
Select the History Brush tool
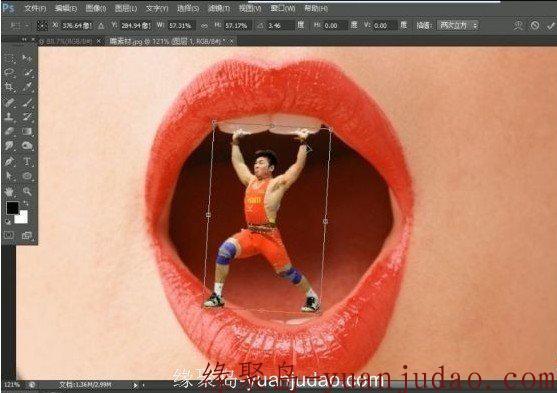pyautogui.click(x=27, y=117)
